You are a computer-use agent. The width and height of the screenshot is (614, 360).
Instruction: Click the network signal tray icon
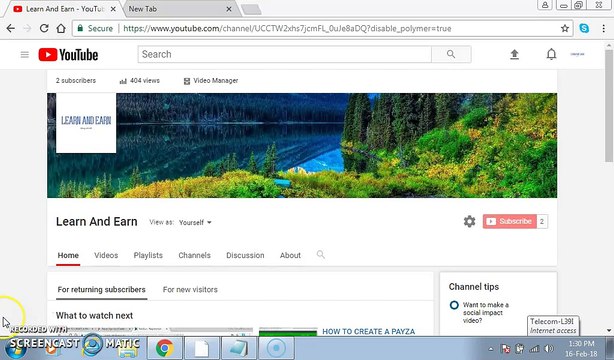click(x=534, y=348)
